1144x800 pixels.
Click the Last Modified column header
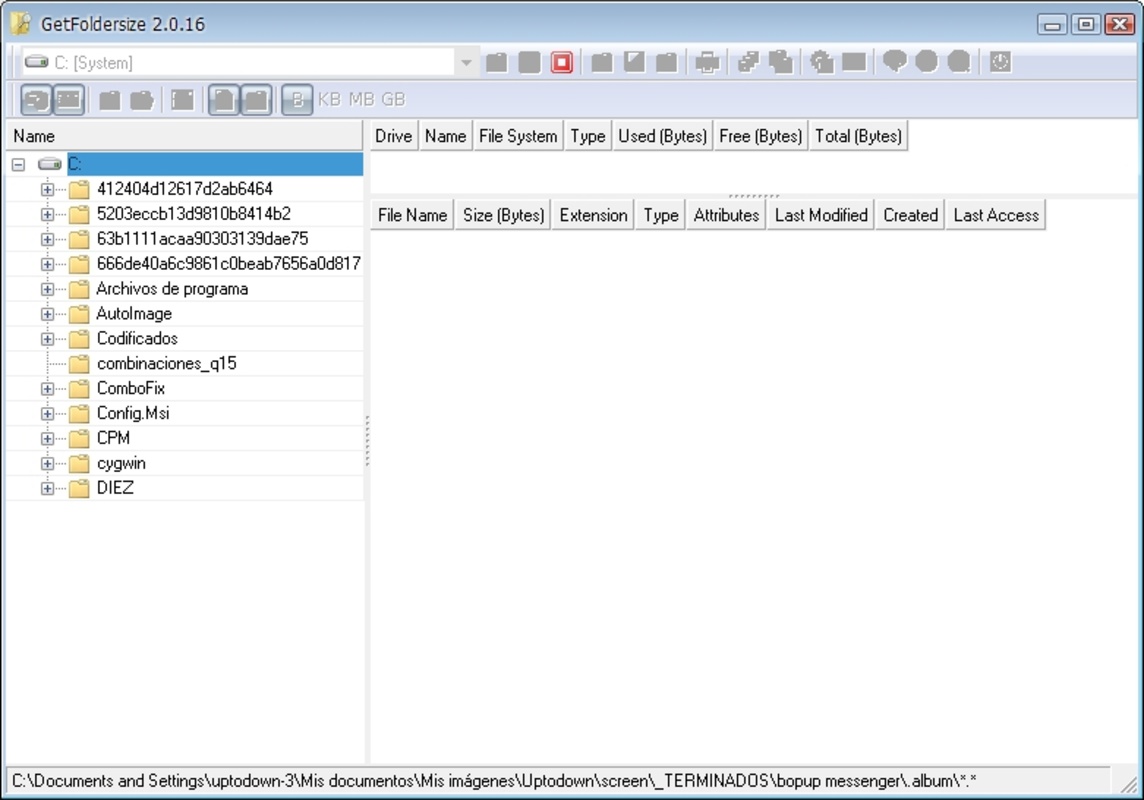point(821,215)
